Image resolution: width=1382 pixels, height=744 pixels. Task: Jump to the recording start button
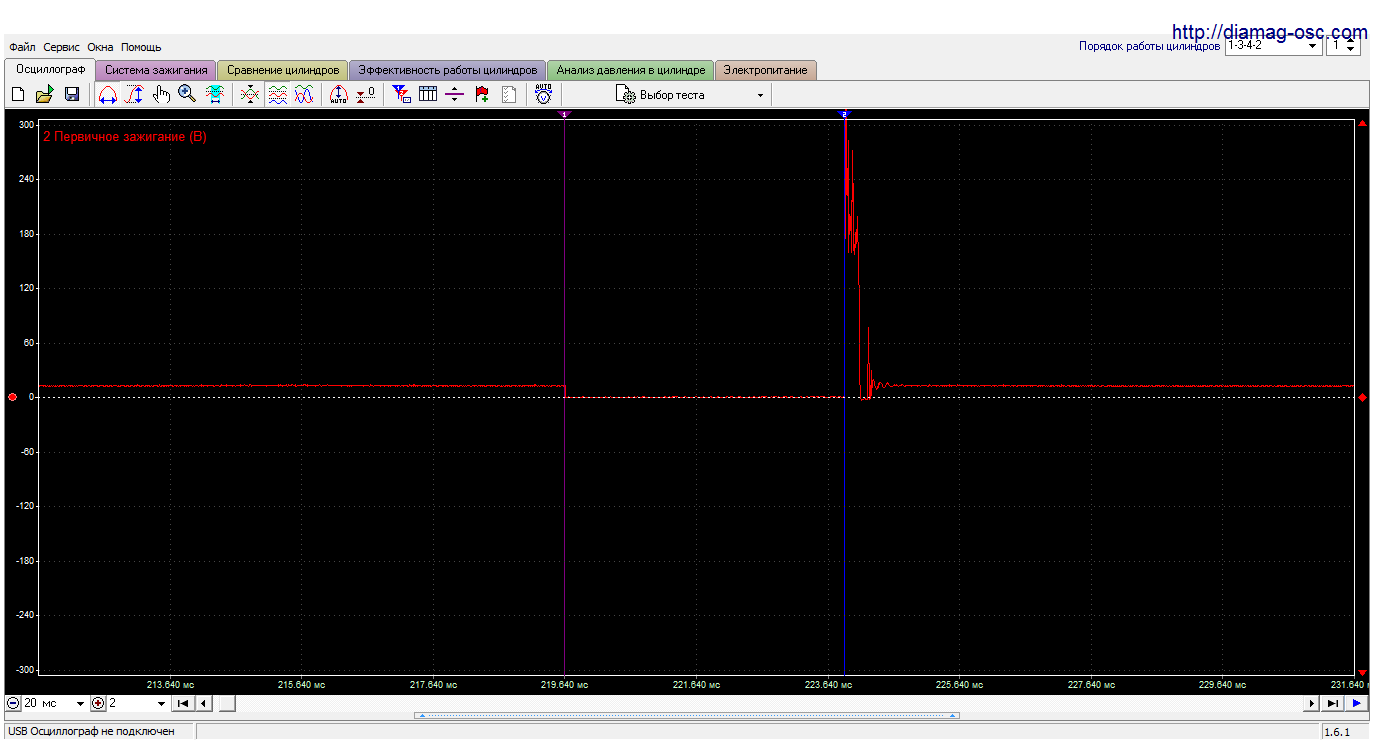tap(183, 703)
